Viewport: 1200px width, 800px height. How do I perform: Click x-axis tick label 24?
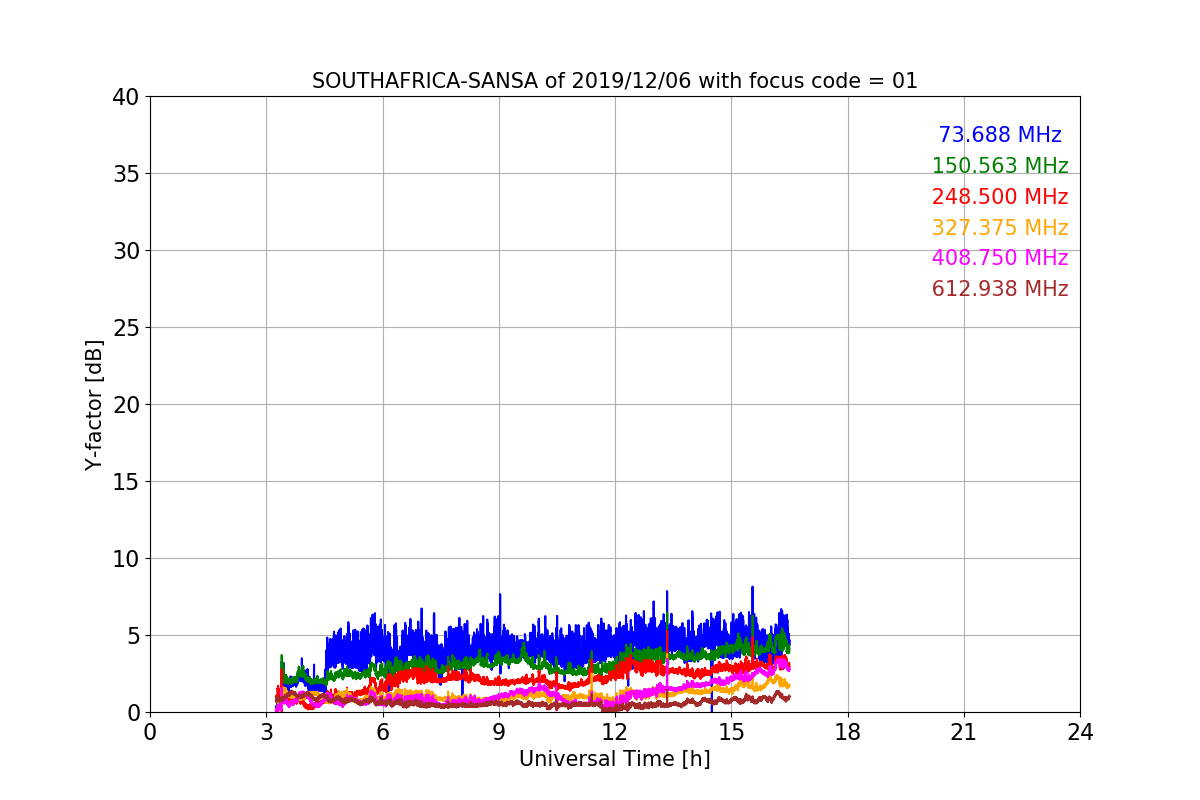coord(1080,732)
